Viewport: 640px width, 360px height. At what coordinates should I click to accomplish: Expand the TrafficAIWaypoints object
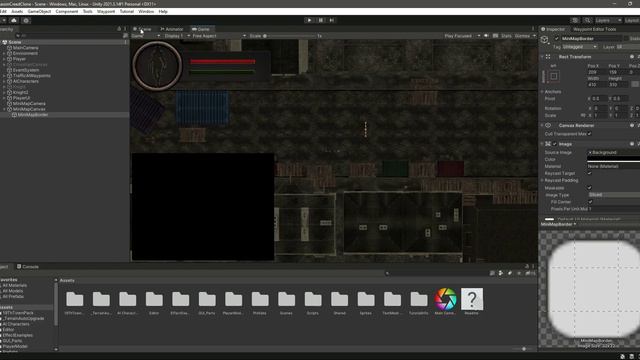(4, 76)
